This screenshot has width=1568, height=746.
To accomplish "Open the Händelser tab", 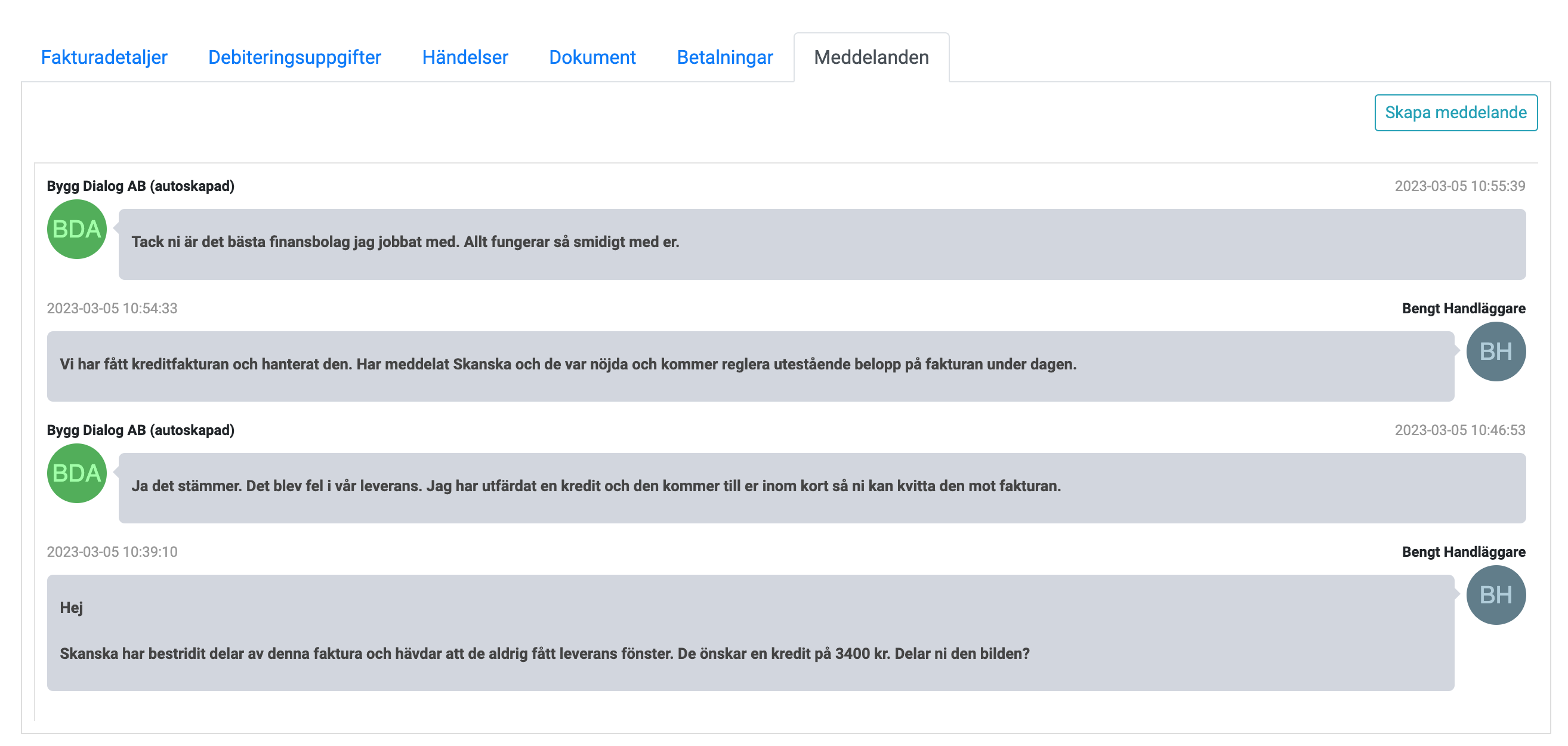I will 465,57.
